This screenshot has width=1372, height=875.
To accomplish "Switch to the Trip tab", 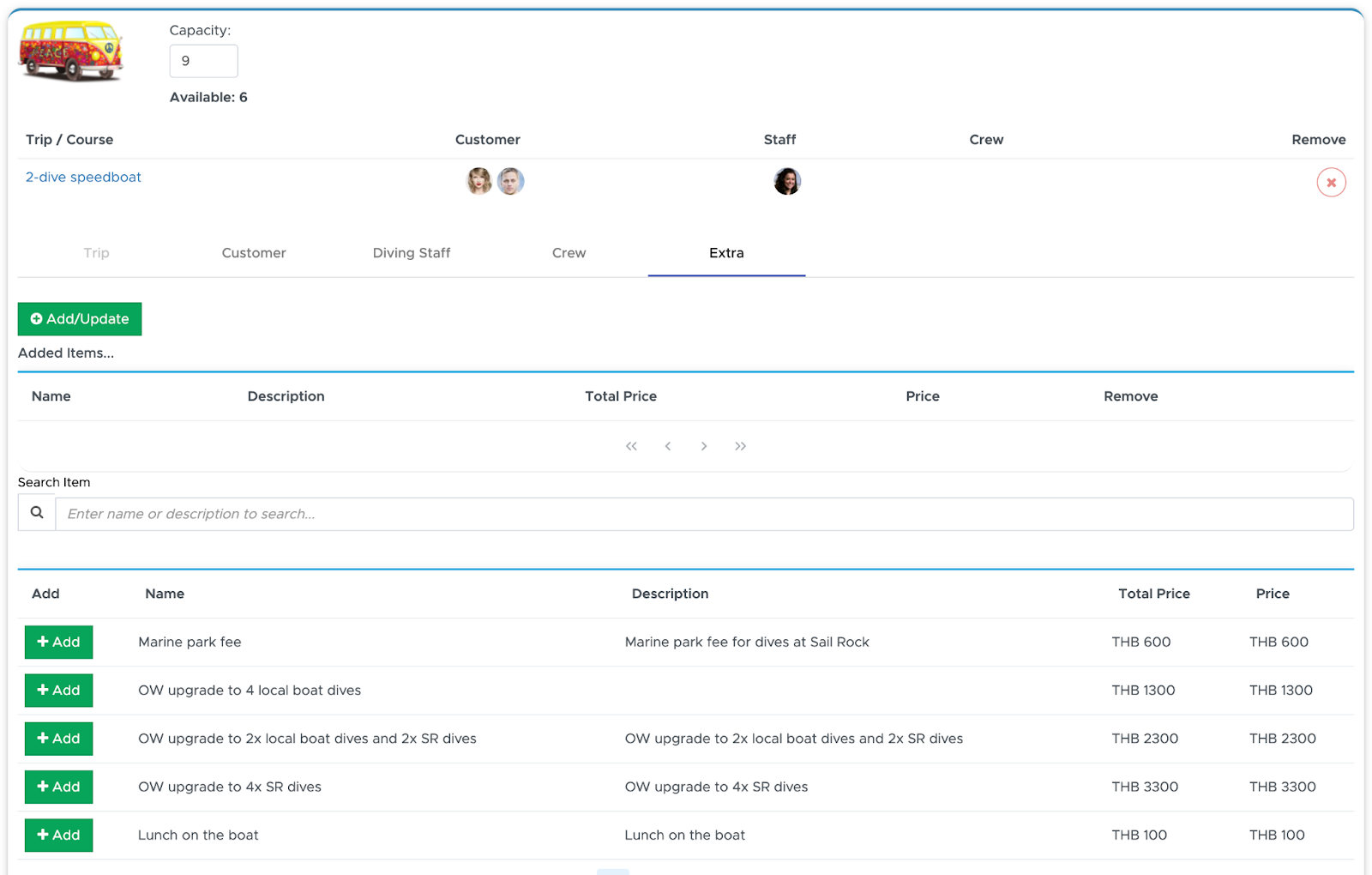I will click(96, 253).
